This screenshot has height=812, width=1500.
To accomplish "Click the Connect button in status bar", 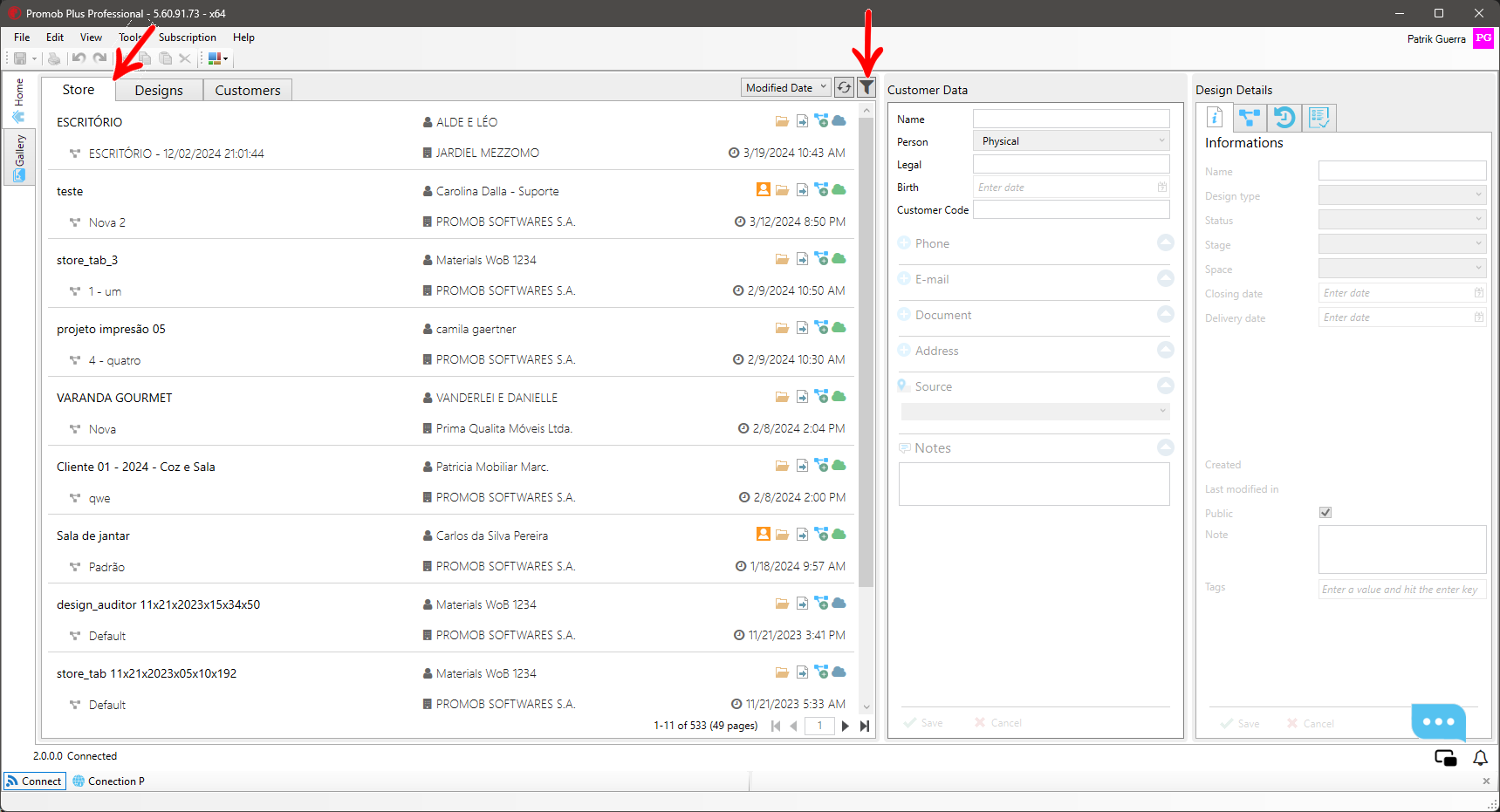I will pos(35,781).
